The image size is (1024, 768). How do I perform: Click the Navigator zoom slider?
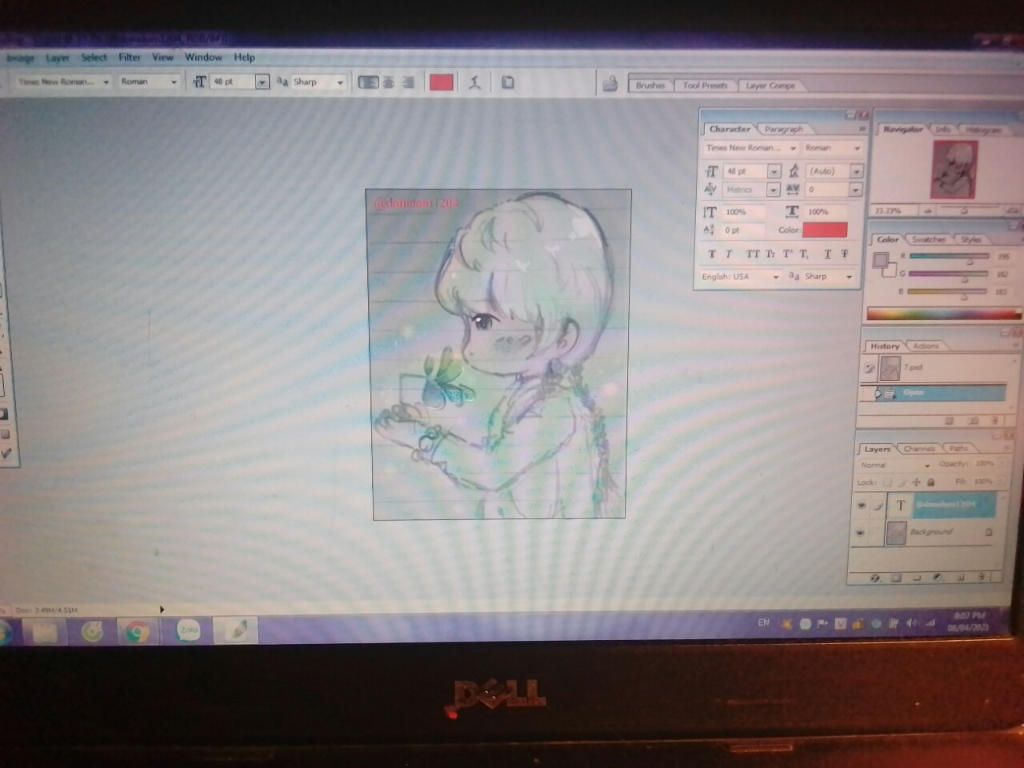[x=963, y=212]
